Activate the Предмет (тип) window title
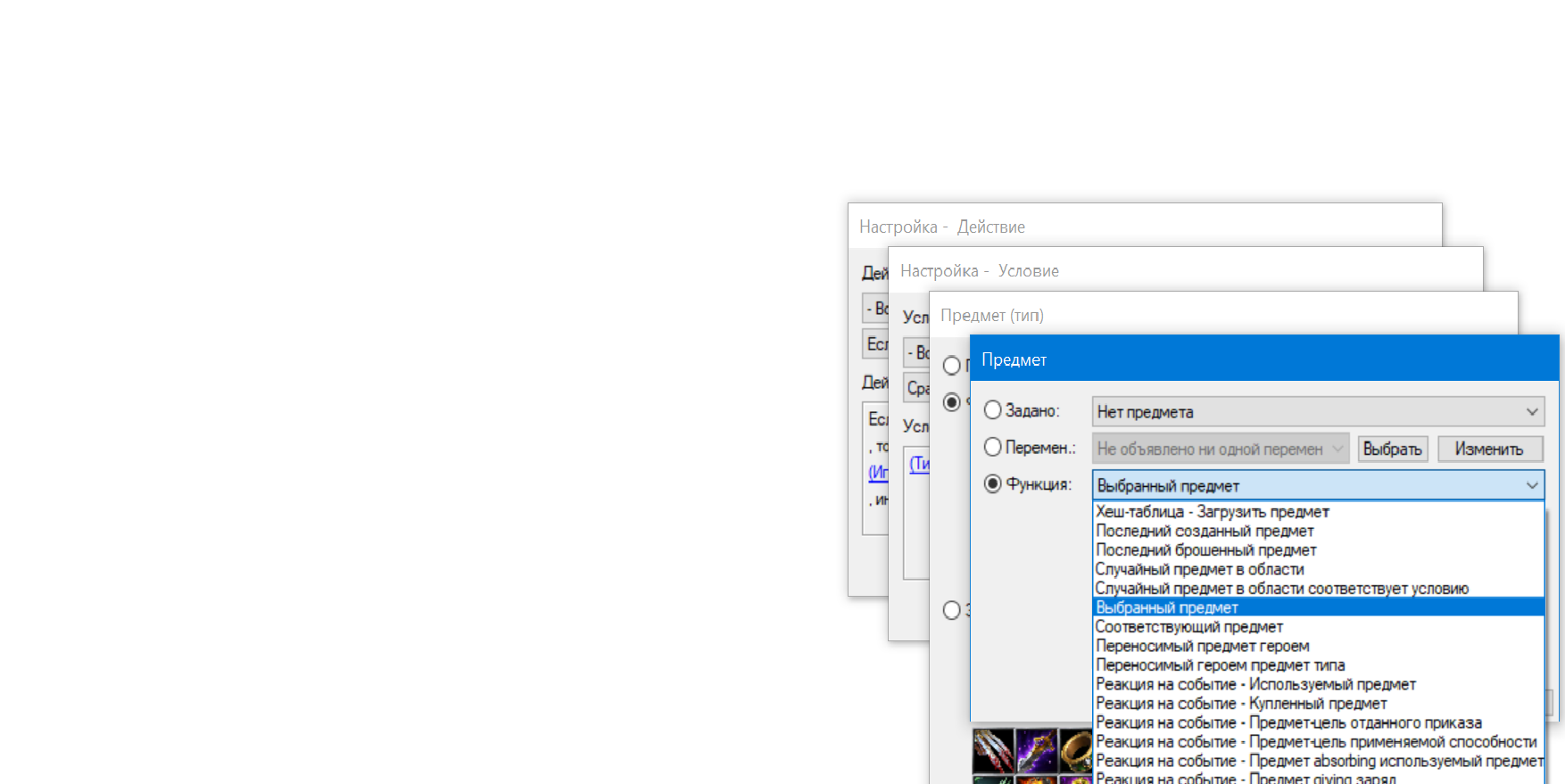Image resolution: width=1565 pixels, height=784 pixels. [x=991, y=315]
